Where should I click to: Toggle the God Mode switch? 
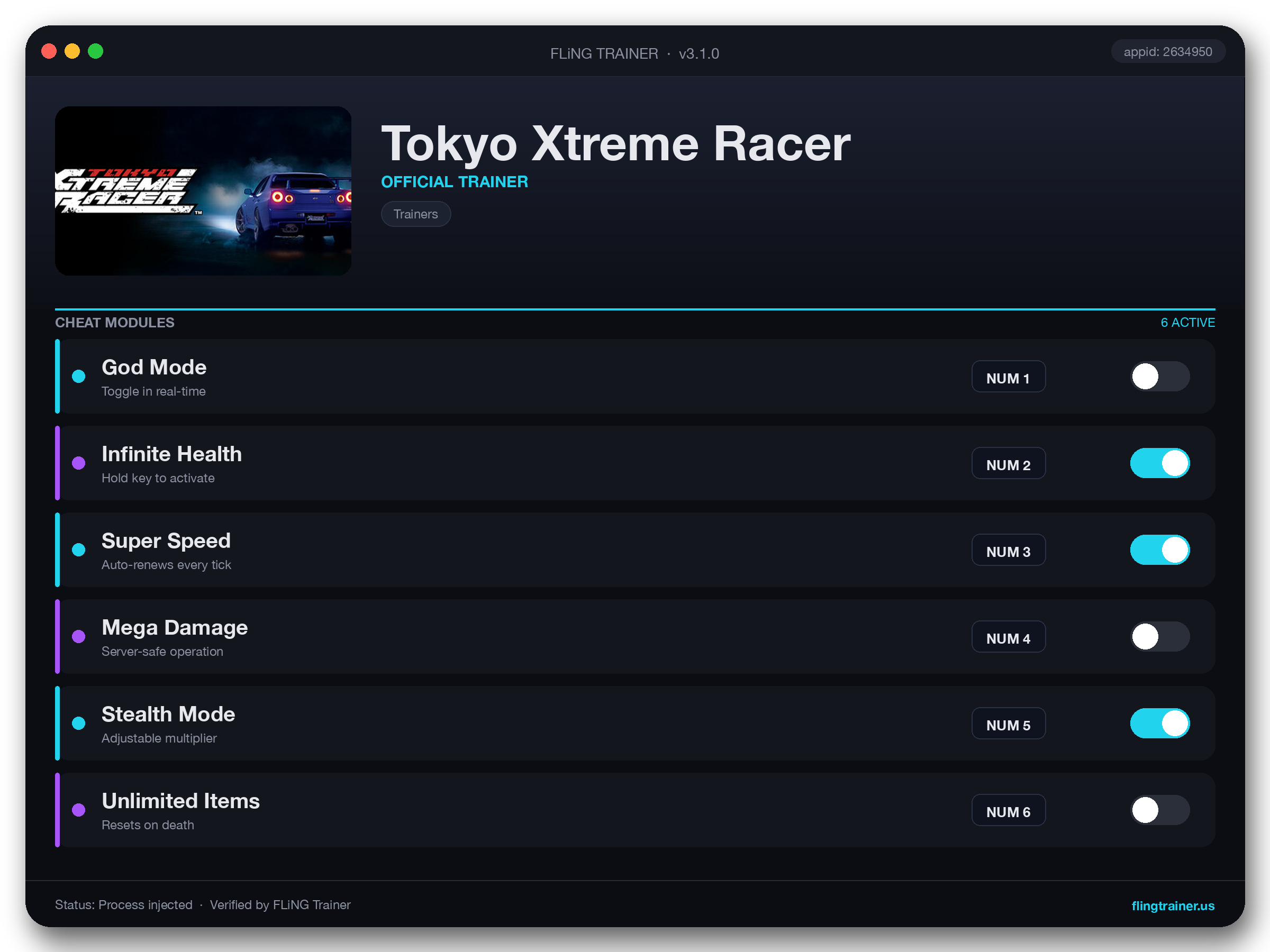click(1160, 377)
